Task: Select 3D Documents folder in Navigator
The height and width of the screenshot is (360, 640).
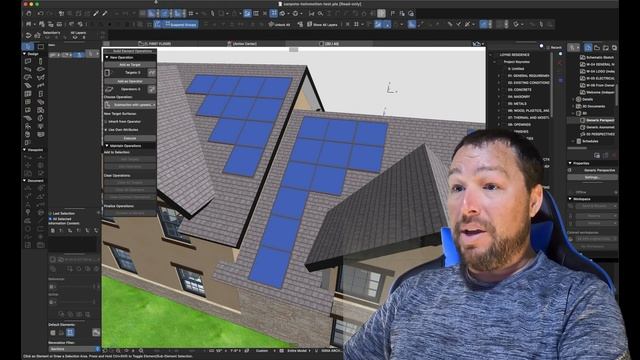Action: click(591, 106)
